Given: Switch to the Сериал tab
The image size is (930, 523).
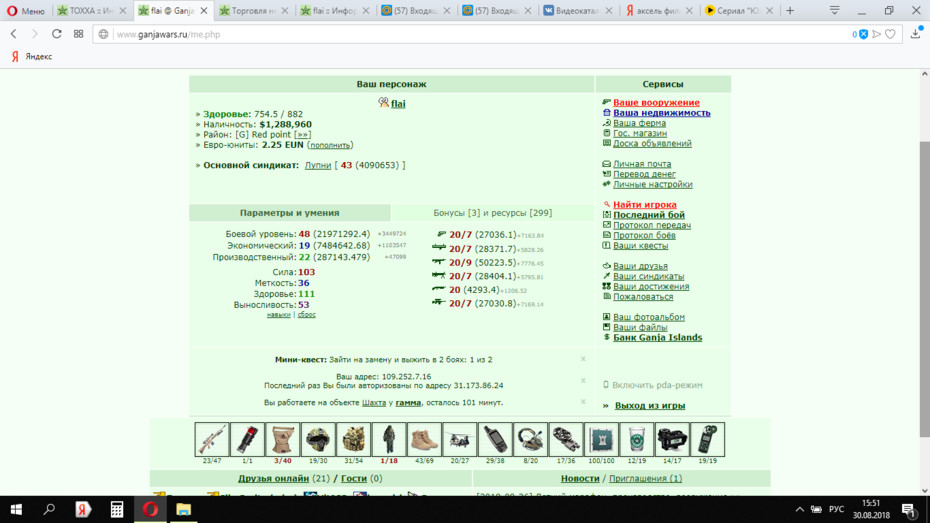Looking at the screenshot, I should (x=739, y=11).
